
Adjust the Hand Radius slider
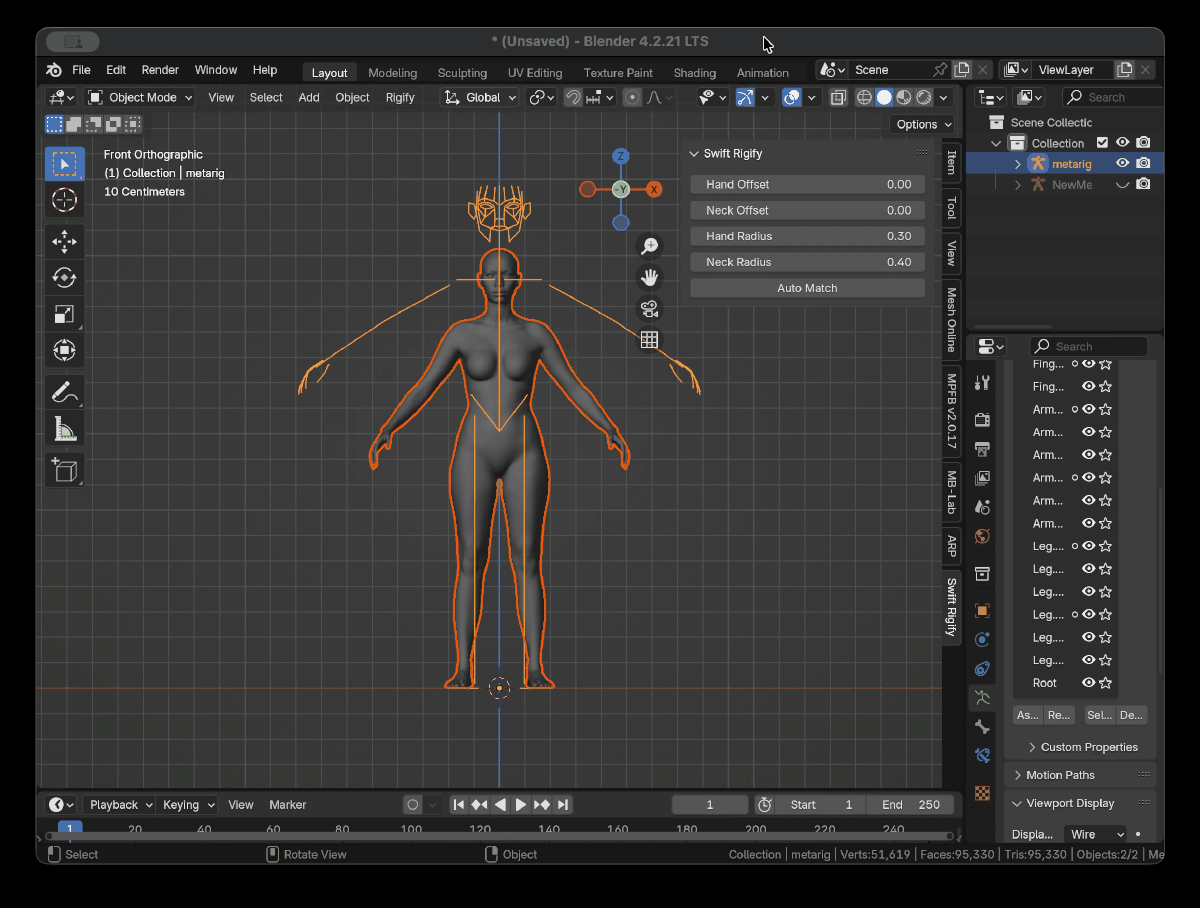(x=807, y=236)
